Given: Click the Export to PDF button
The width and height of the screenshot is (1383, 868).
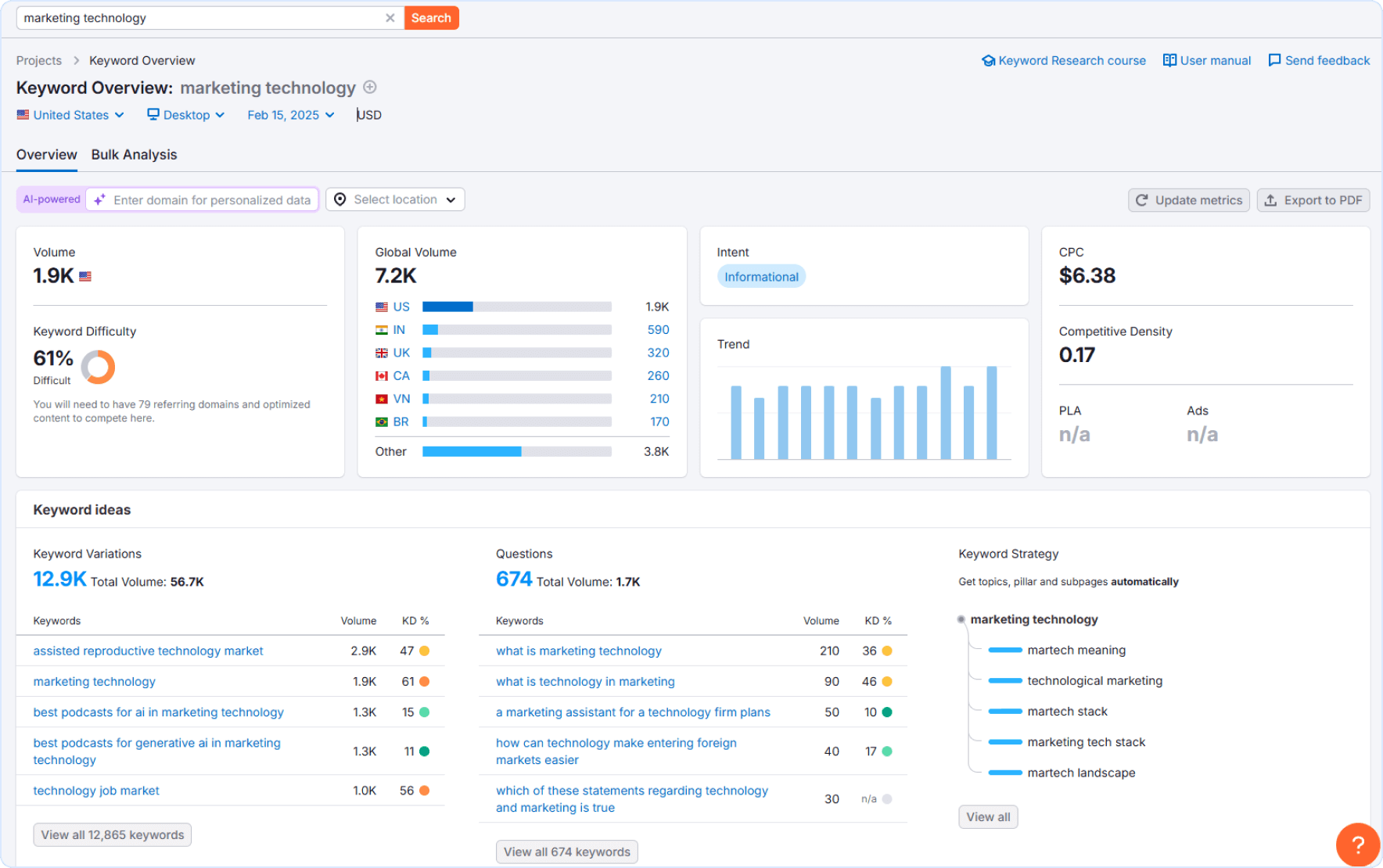Looking at the screenshot, I should (x=1313, y=200).
